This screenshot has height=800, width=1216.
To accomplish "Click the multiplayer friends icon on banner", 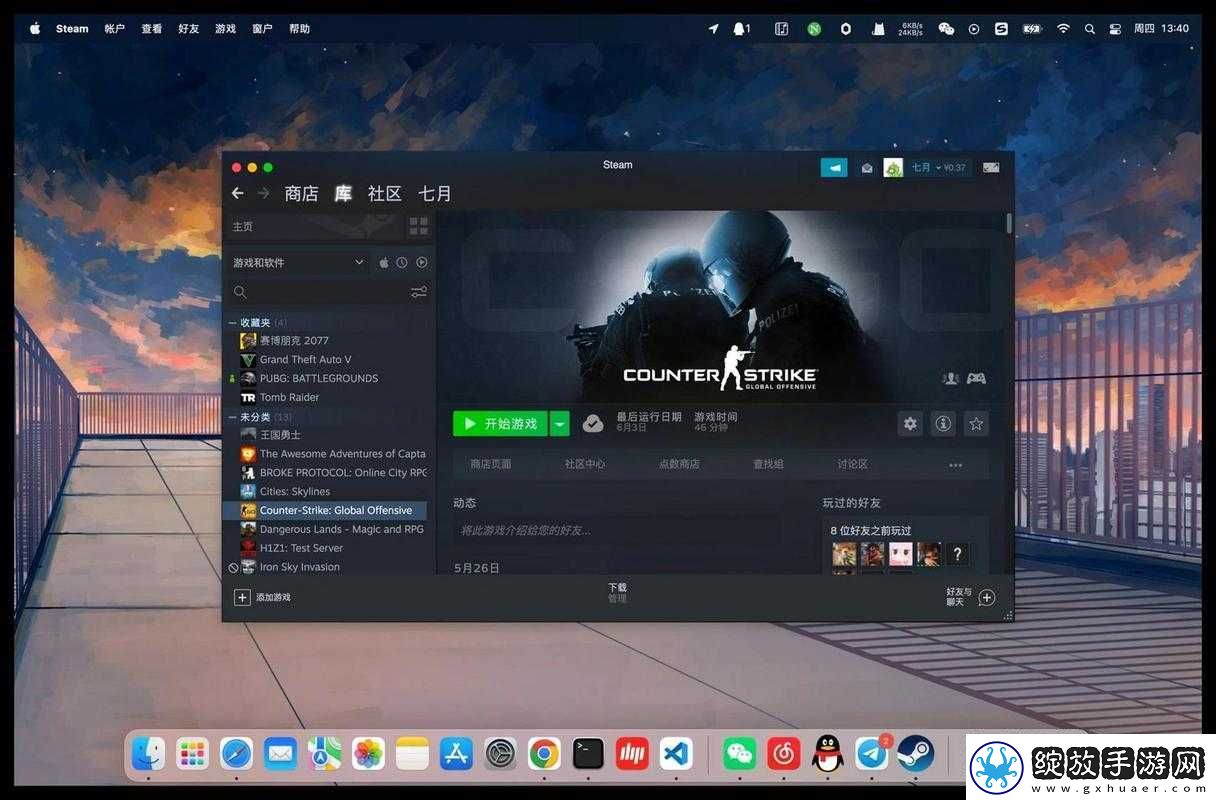I will (x=950, y=378).
